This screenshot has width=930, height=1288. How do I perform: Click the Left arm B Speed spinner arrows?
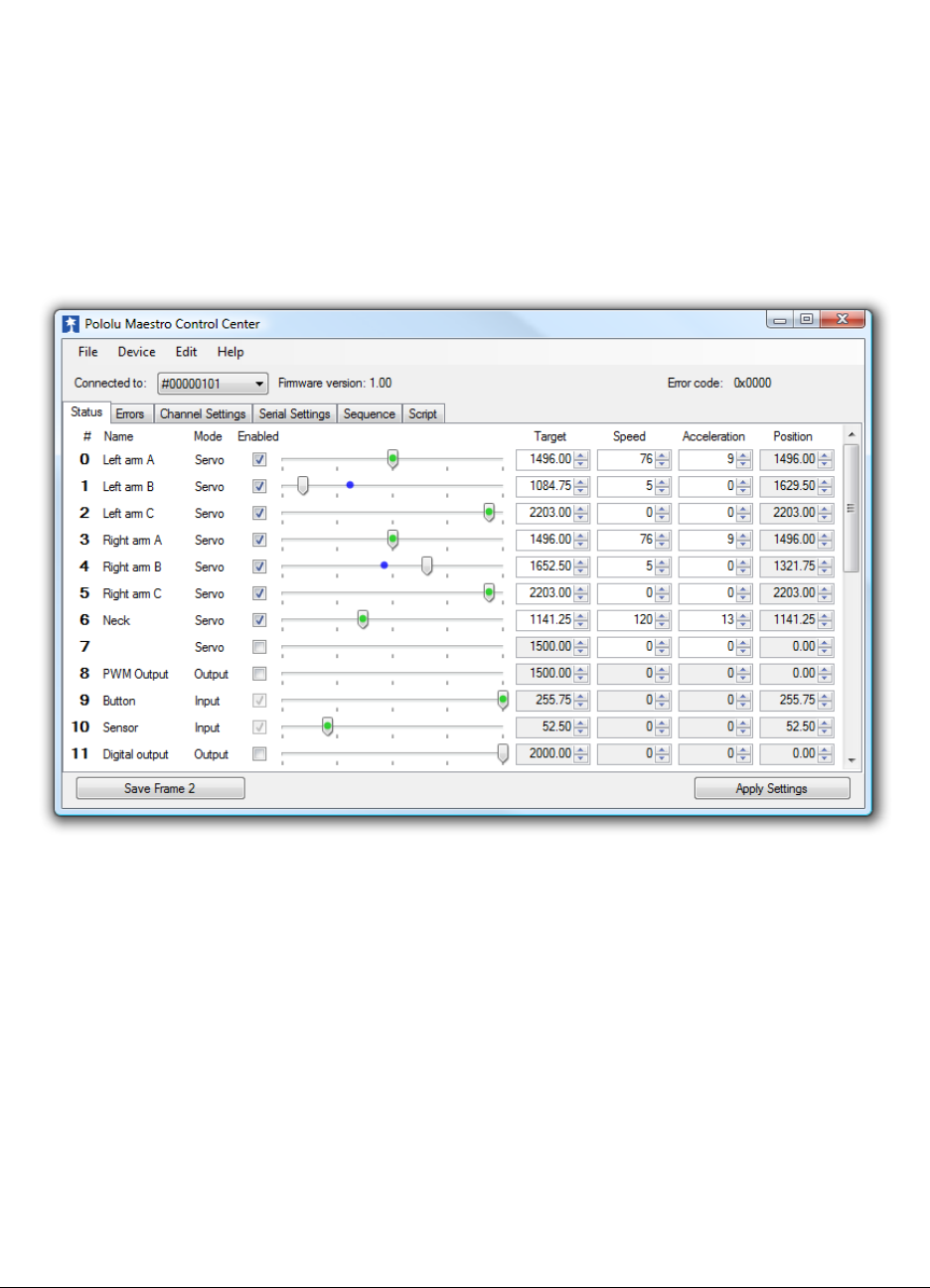(663, 487)
